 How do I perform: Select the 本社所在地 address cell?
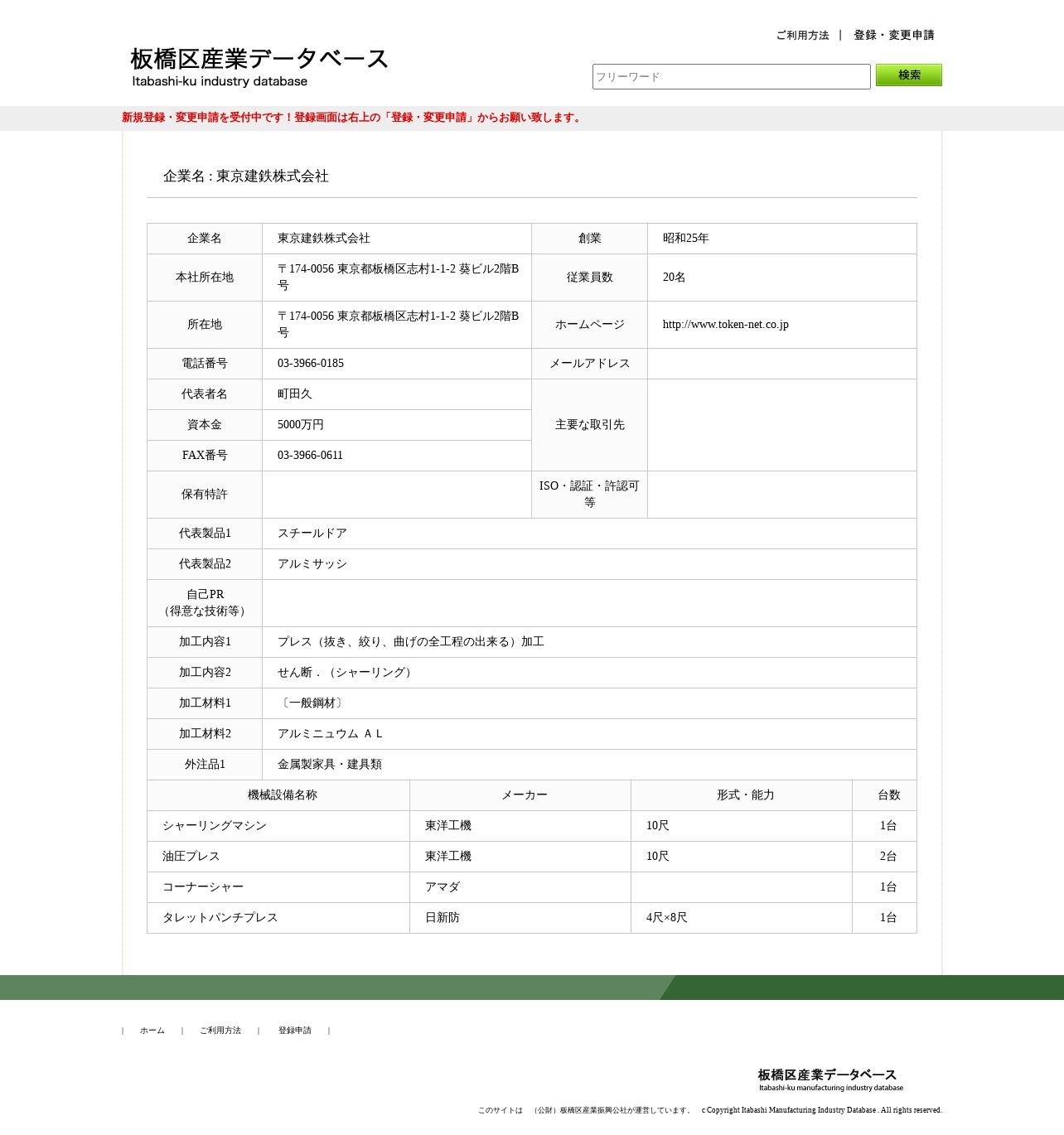pyautogui.click(x=398, y=278)
